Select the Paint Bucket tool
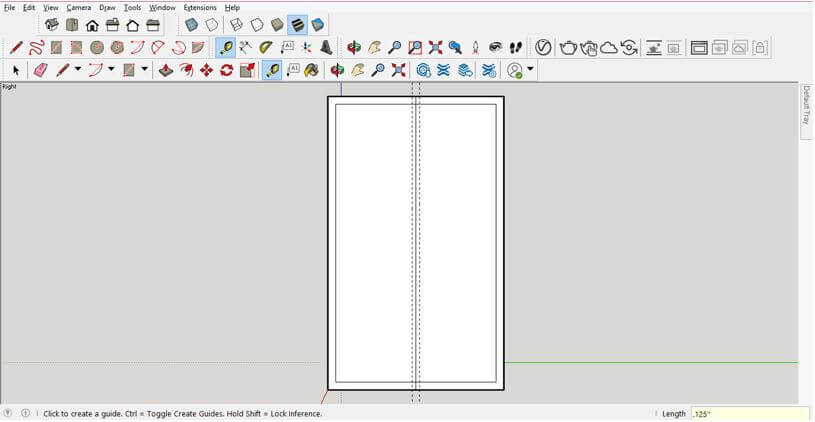The width and height of the screenshot is (815, 422). coord(311,70)
